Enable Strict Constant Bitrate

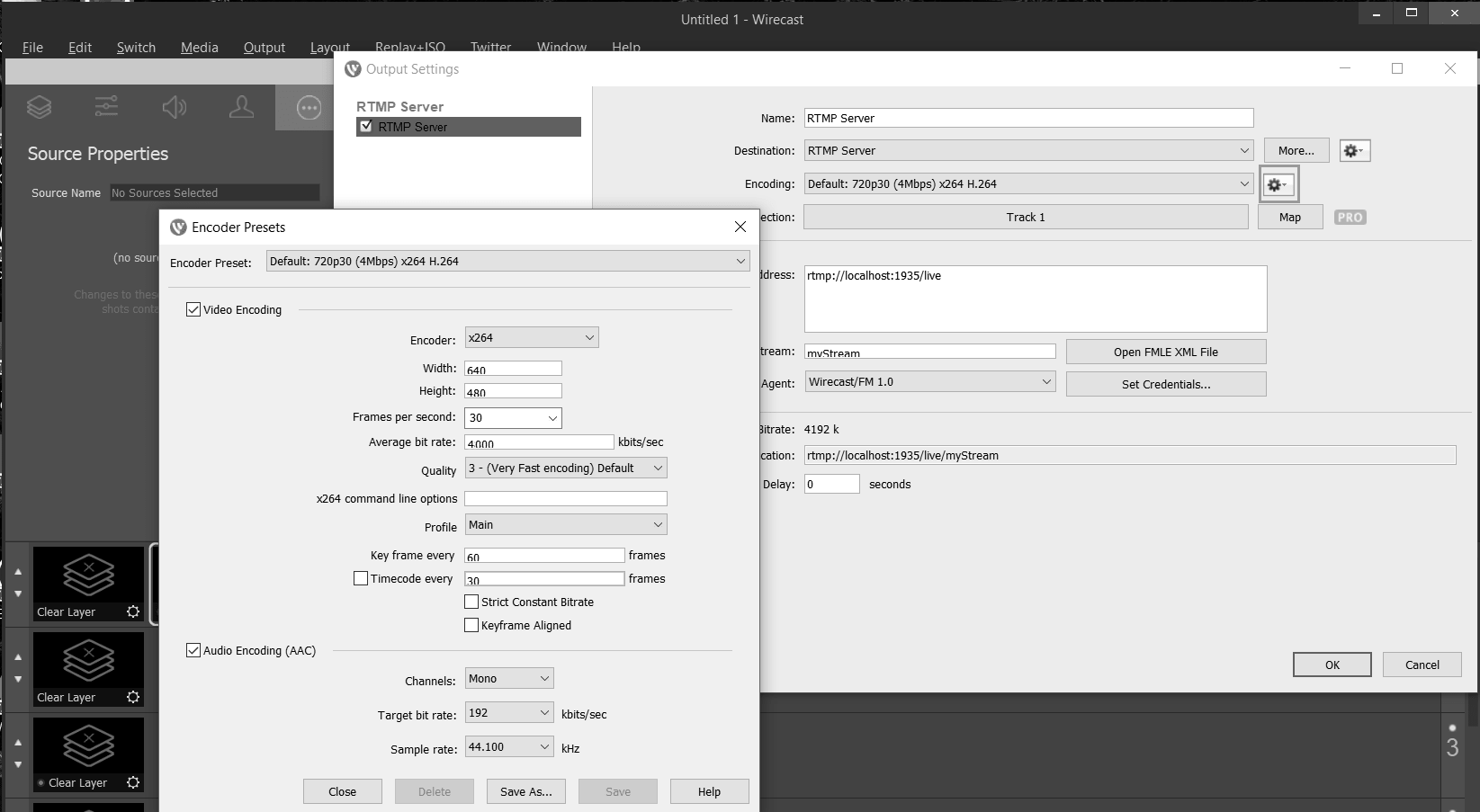pyautogui.click(x=471, y=601)
